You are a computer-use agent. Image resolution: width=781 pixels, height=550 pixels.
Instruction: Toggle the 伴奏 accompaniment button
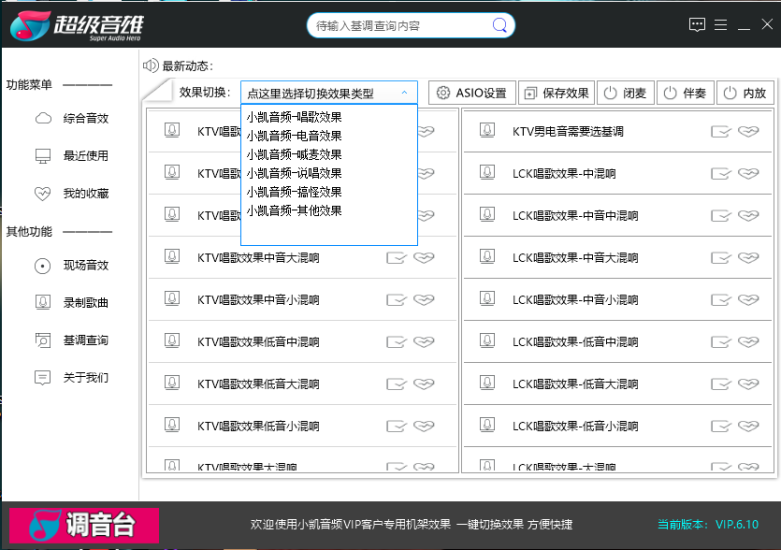685,93
